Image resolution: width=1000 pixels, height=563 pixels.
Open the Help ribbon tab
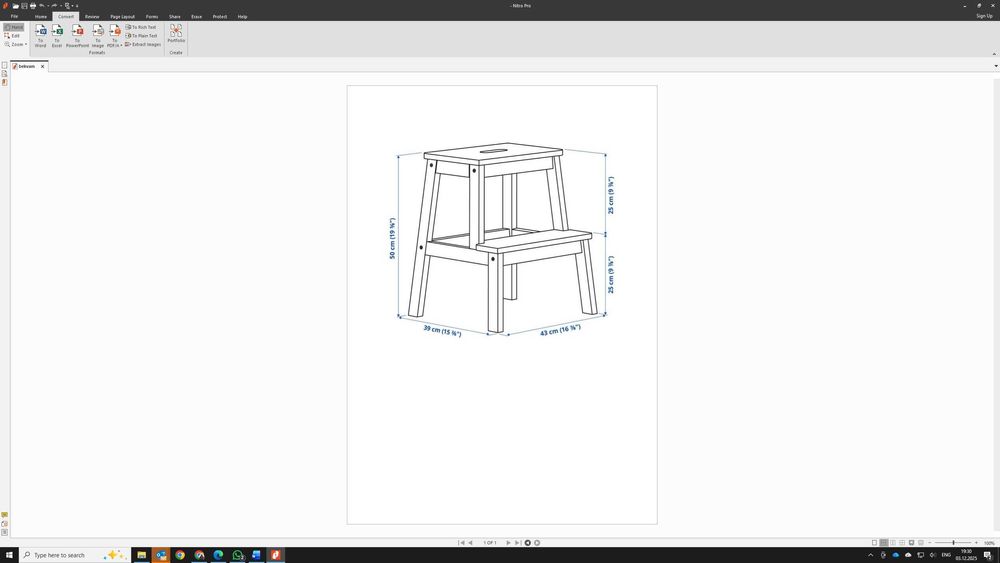click(242, 17)
